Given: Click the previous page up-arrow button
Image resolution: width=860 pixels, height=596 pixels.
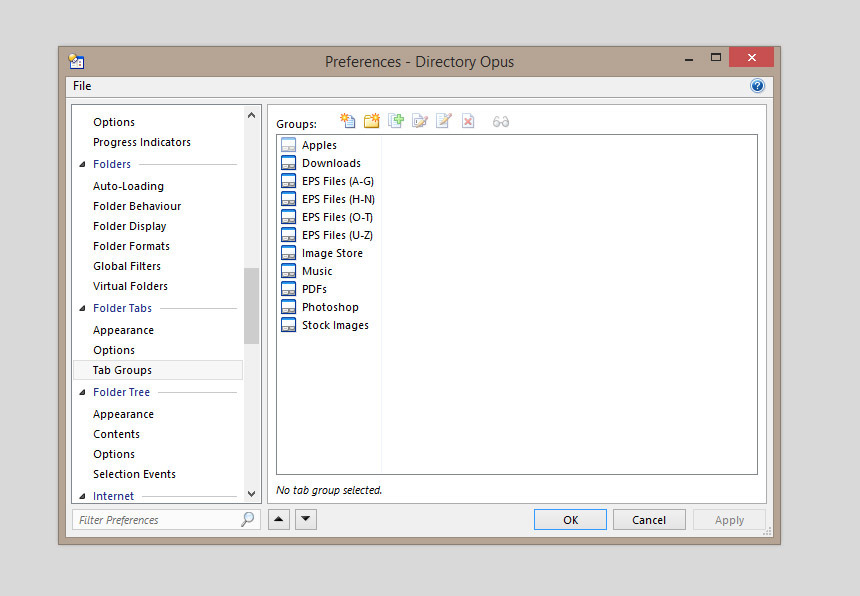Looking at the screenshot, I should click(x=279, y=519).
